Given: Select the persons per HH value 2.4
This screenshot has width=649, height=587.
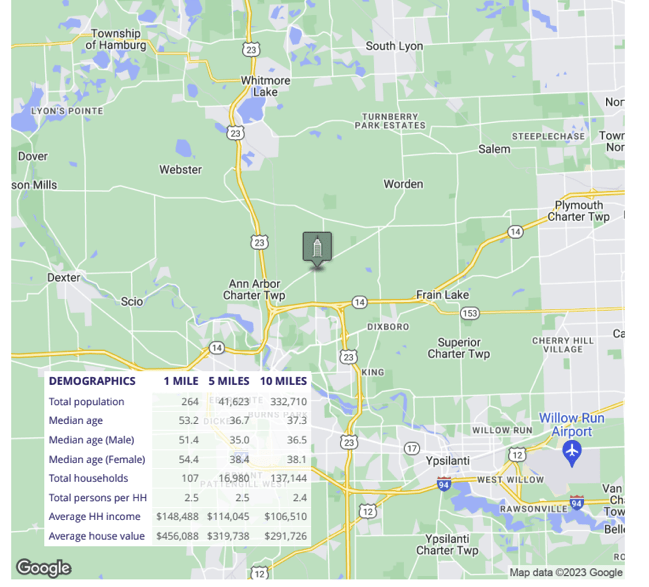Looking at the screenshot, I should [300, 498].
